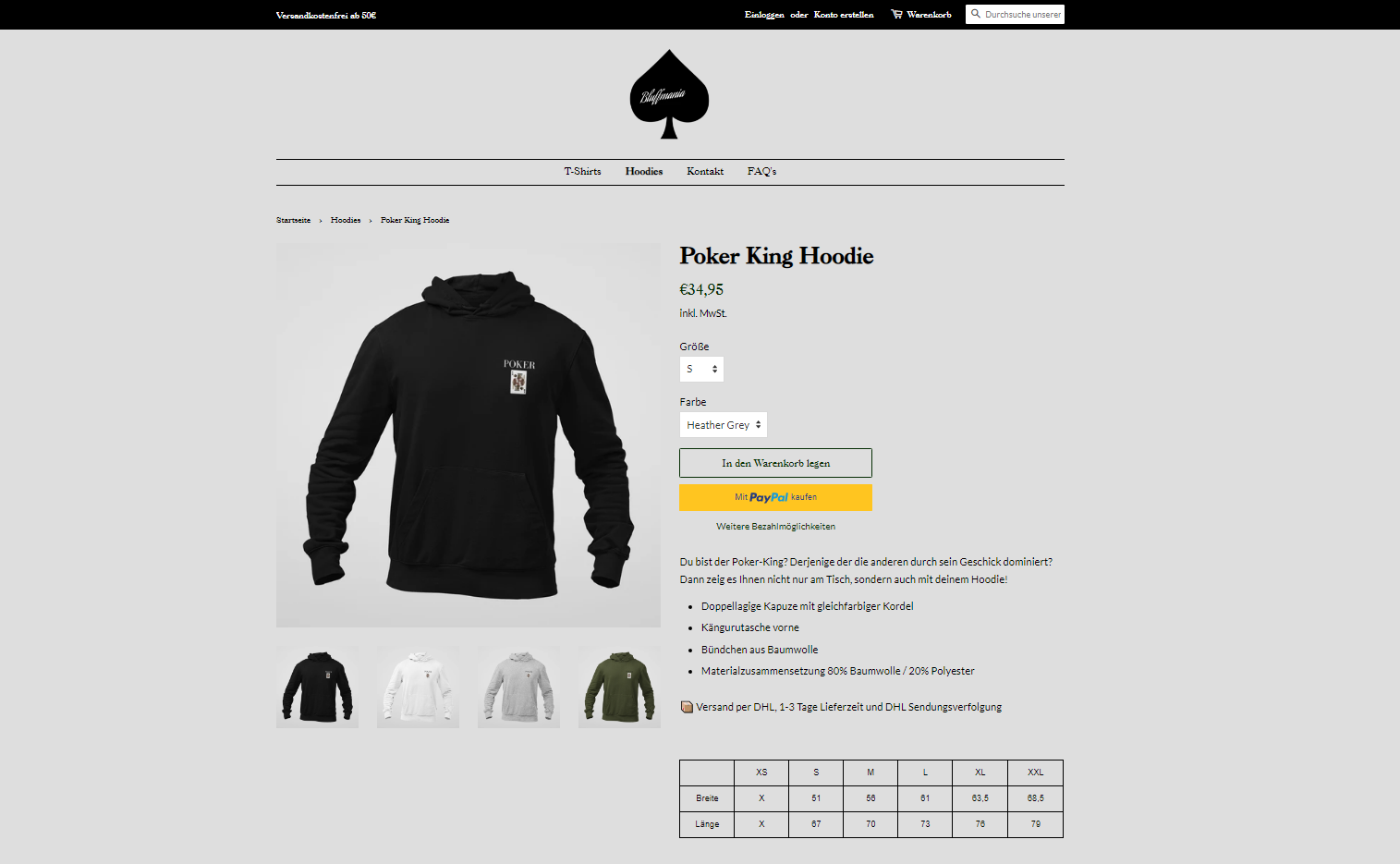Open the Farbe color dropdown

coord(724,425)
